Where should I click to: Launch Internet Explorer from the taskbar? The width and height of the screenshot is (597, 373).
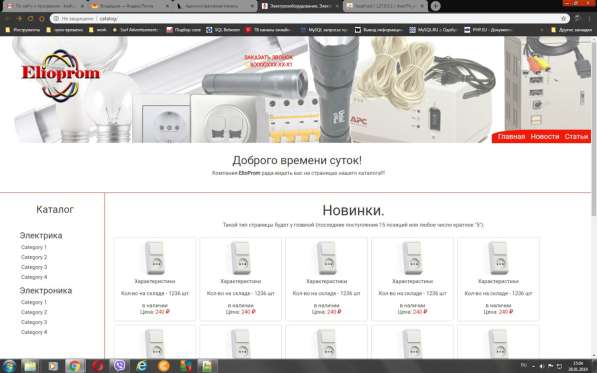[141, 366]
